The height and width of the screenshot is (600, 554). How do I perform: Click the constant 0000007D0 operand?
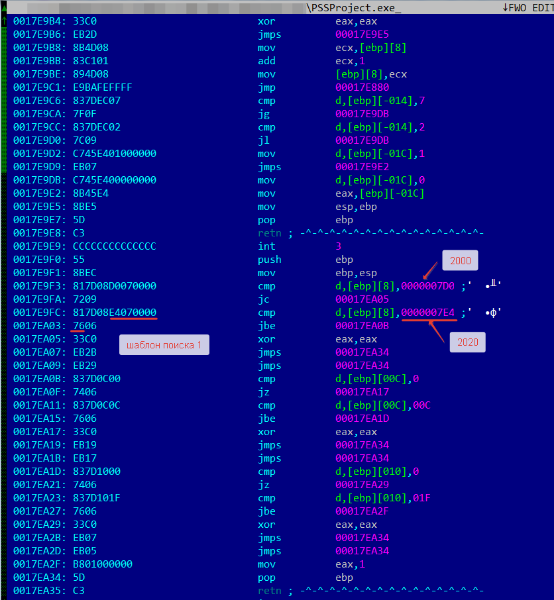click(x=428, y=286)
